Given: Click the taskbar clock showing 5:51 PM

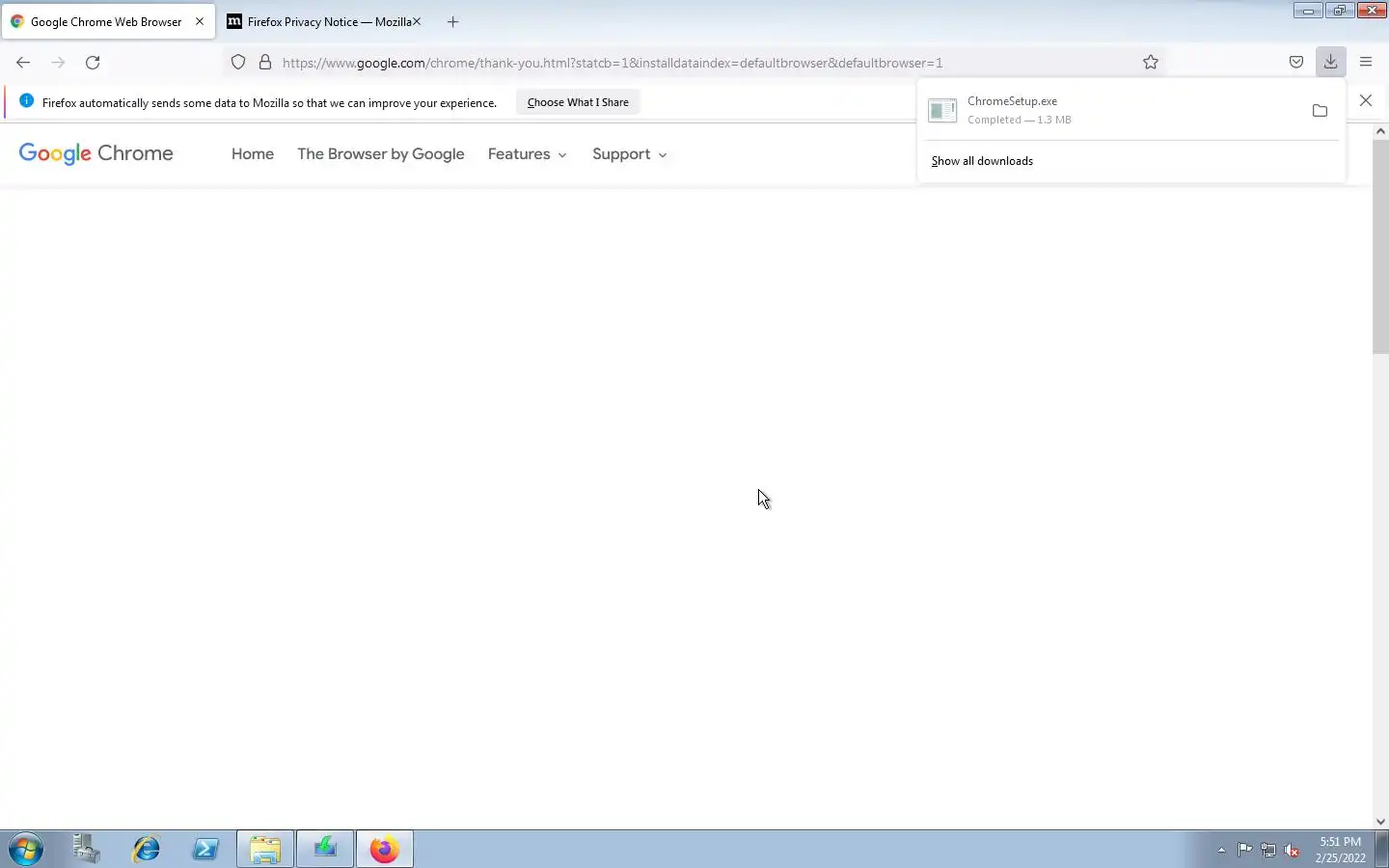Looking at the screenshot, I should coord(1341,850).
